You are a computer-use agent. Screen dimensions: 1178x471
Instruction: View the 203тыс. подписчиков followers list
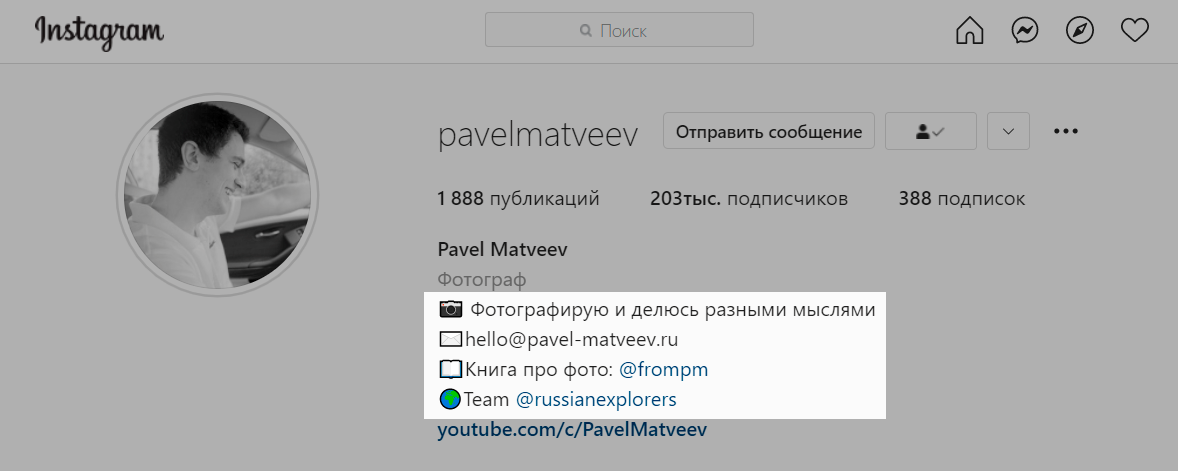[749, 199]
